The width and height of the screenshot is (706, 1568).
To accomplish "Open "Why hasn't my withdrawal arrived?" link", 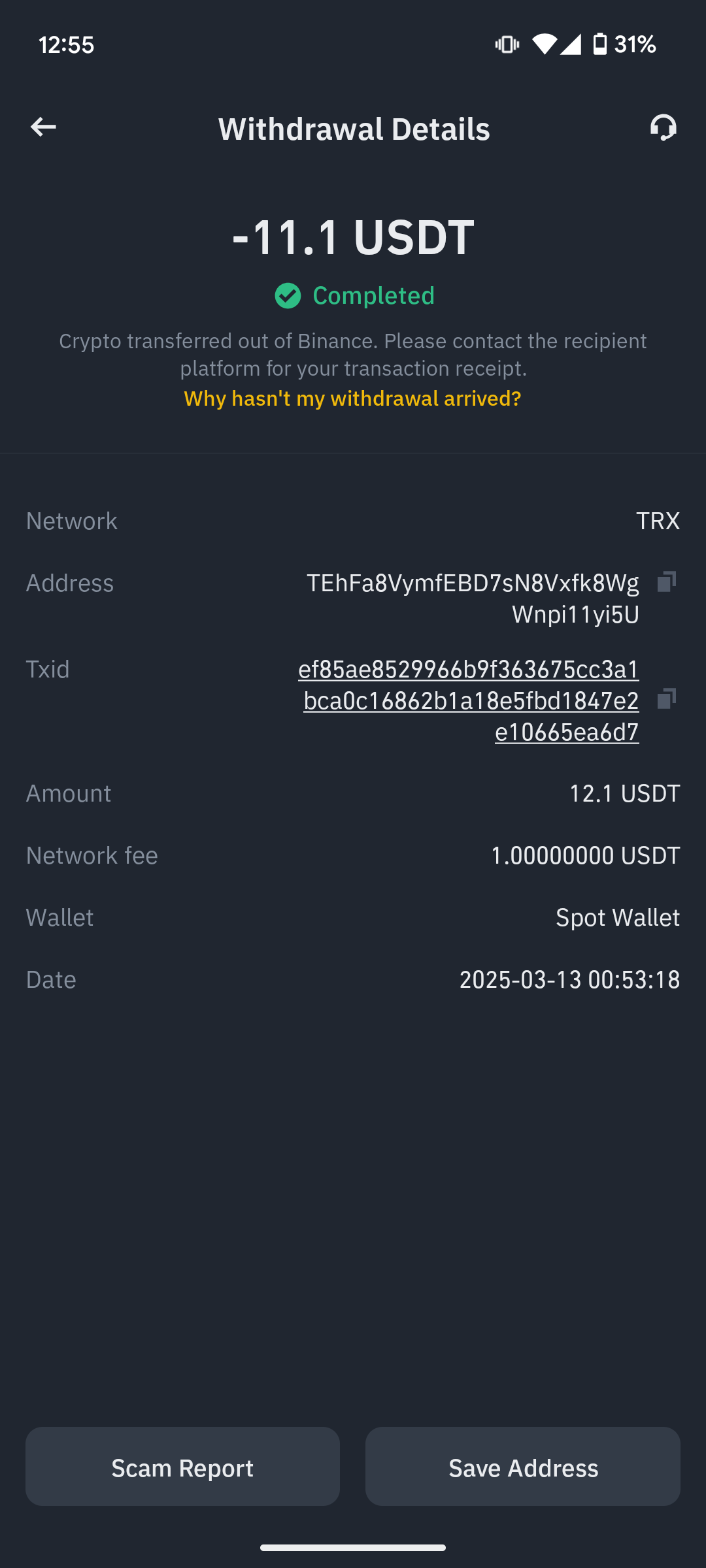I will click(353, 399).
